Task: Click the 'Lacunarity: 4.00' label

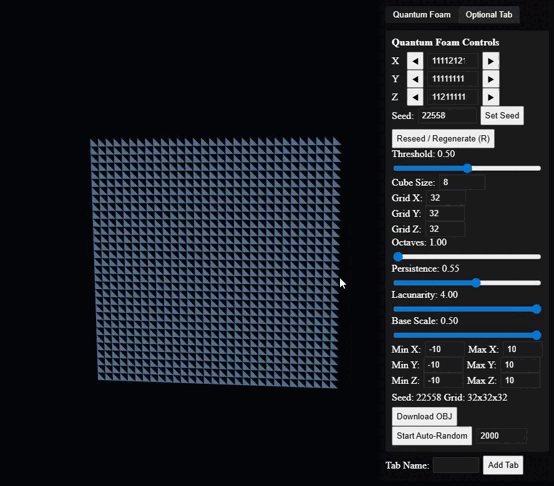Action: tap(425, 295)
